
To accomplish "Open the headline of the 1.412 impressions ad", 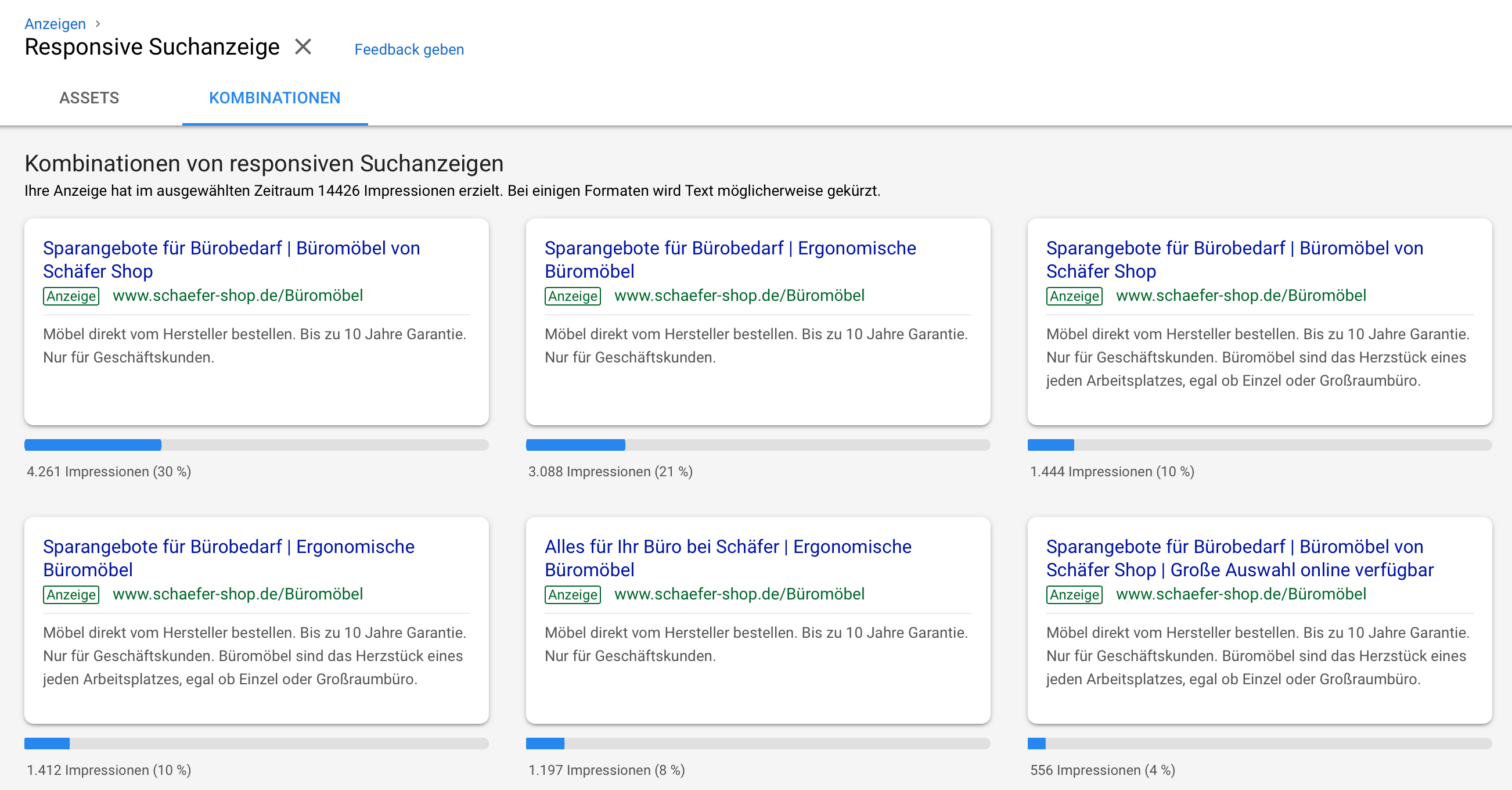I will pyautogui.click(x=228, y=558).
